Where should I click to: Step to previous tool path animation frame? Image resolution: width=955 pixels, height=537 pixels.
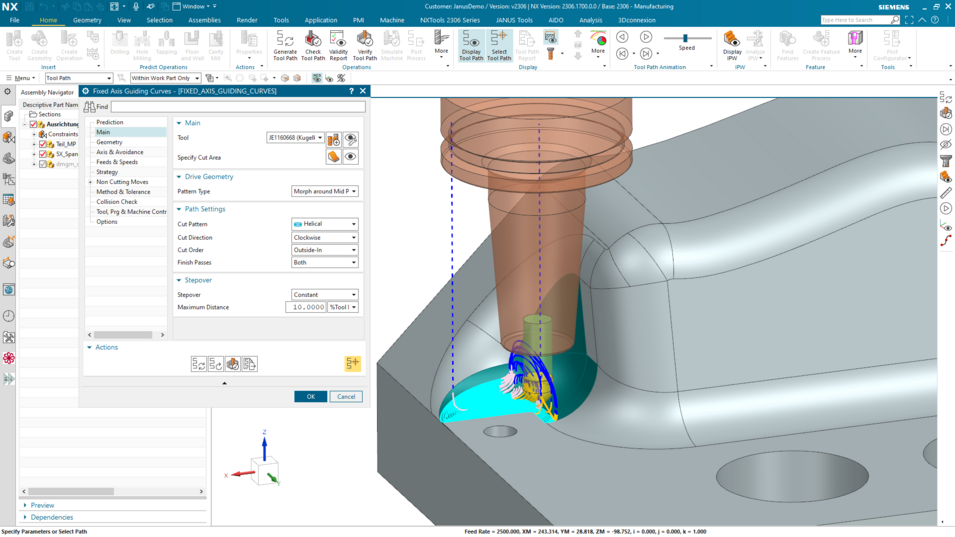click(x=622, y=54)
